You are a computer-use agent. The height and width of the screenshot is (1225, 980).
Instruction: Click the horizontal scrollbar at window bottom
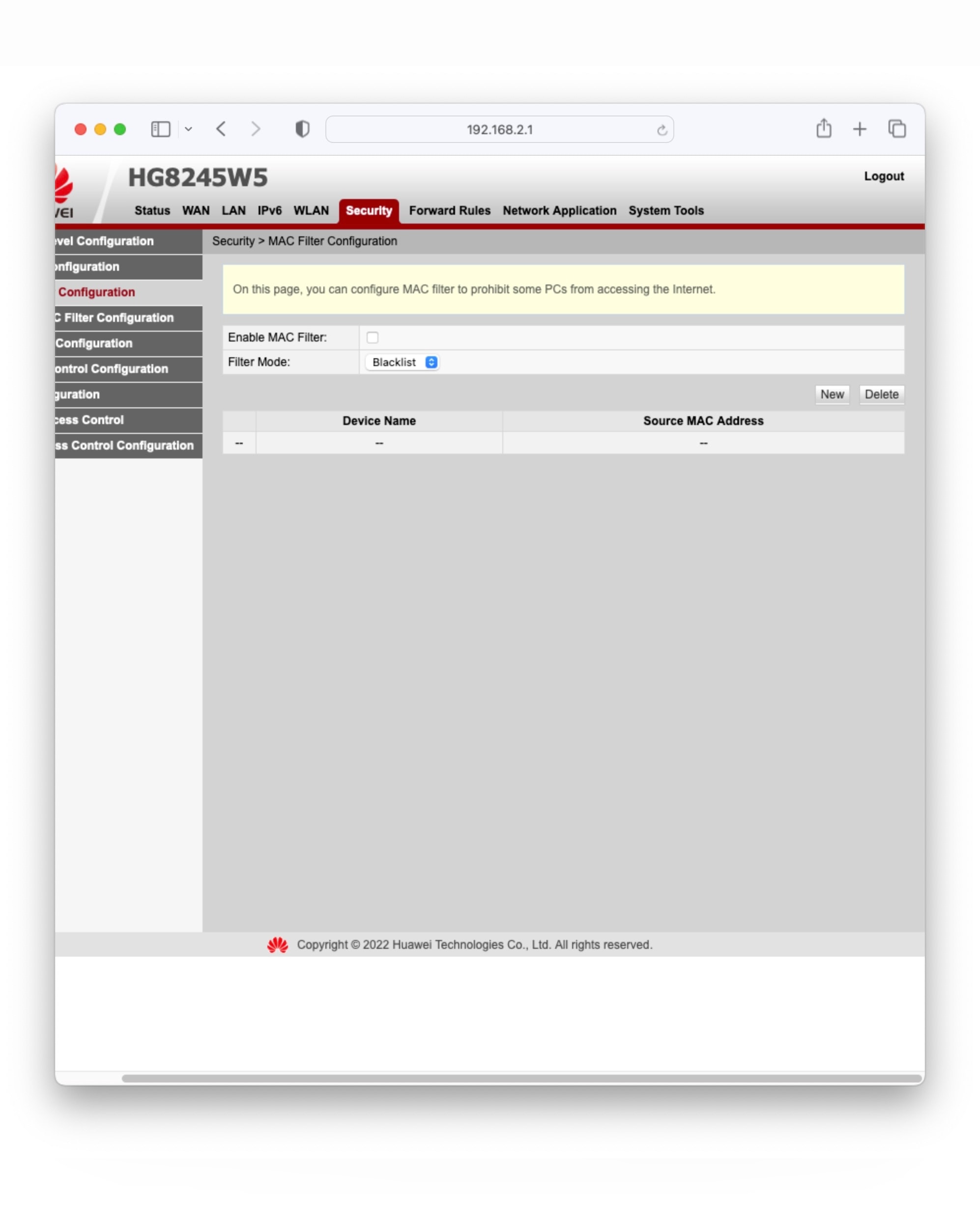tap(521, 1079)
